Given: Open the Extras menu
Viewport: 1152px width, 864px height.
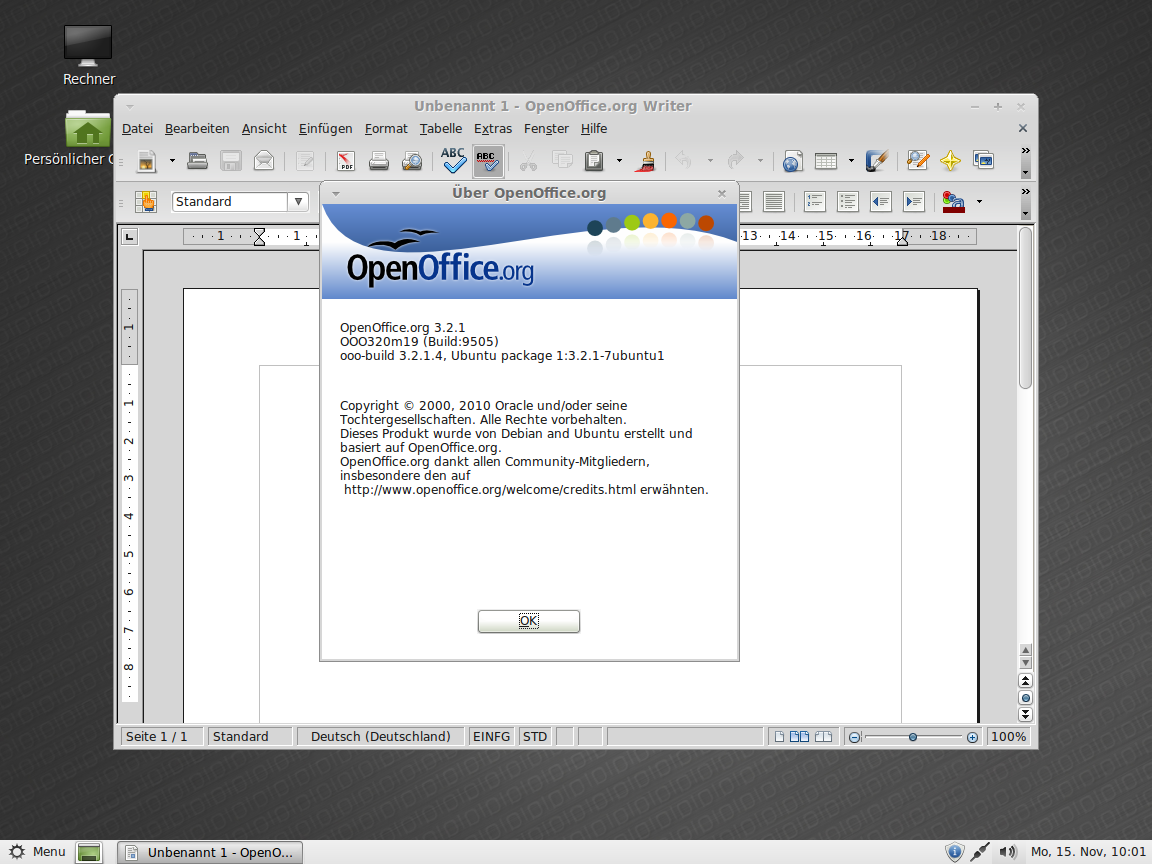Looking at the screenshot, I should tap(492, 129).
